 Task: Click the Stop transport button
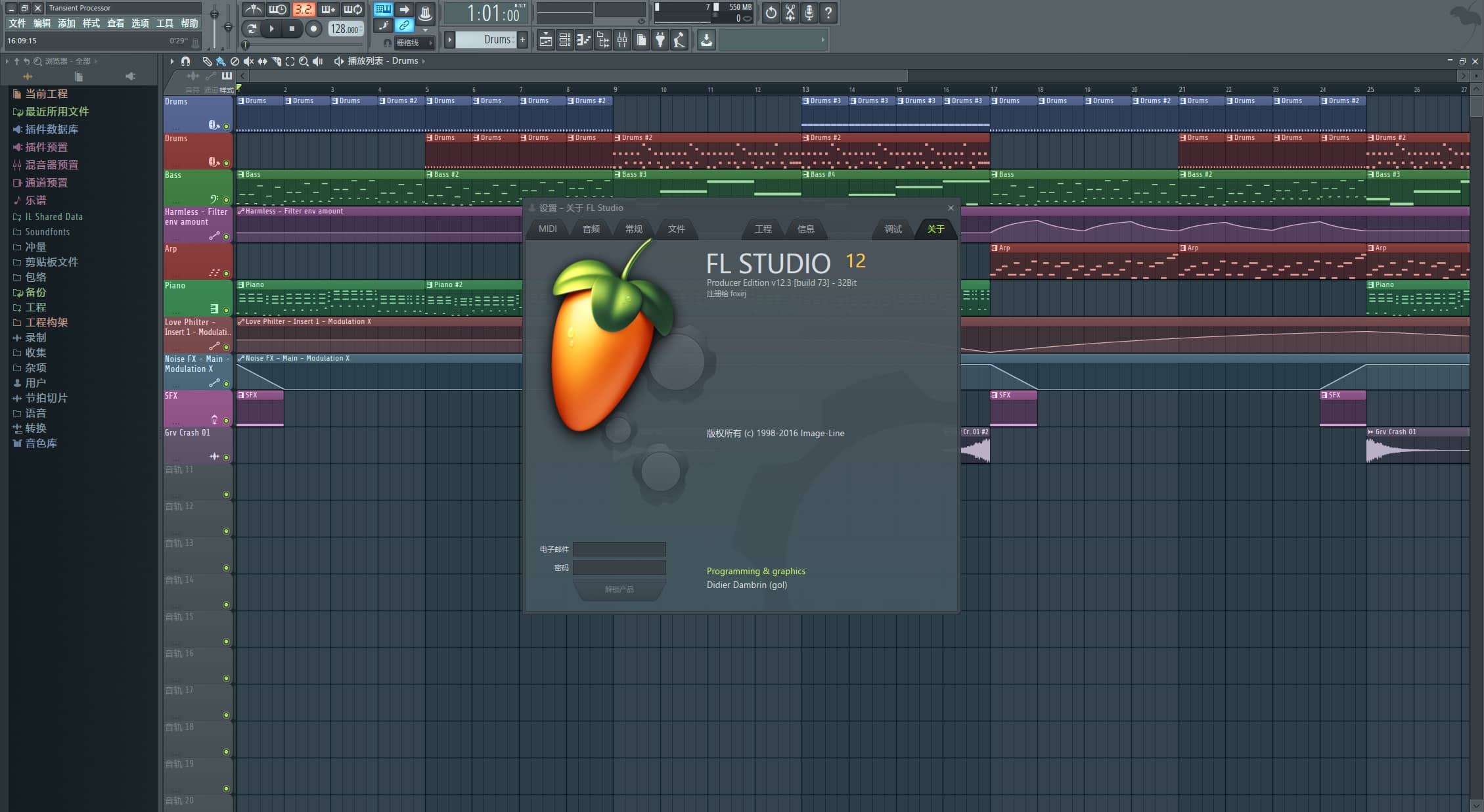click(292, 29)
